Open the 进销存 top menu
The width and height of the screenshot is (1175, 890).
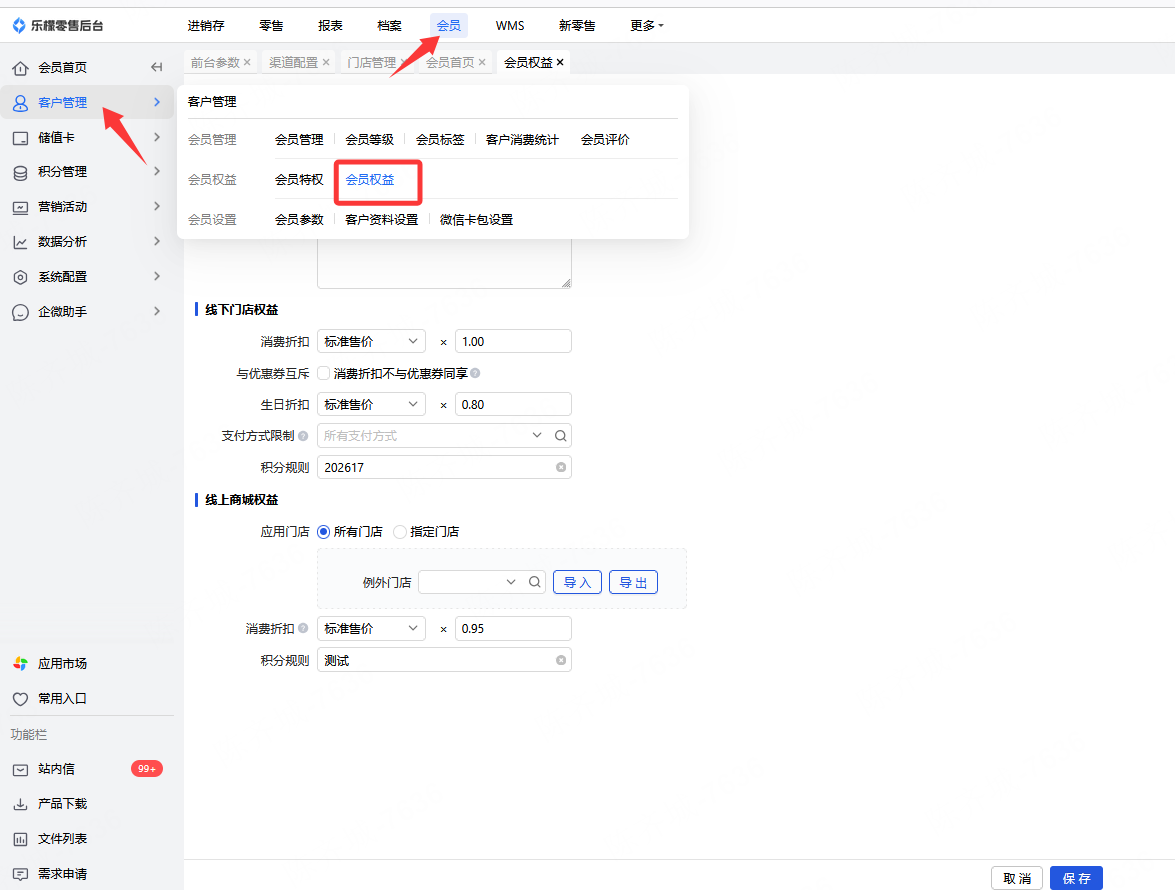(206, 25)
